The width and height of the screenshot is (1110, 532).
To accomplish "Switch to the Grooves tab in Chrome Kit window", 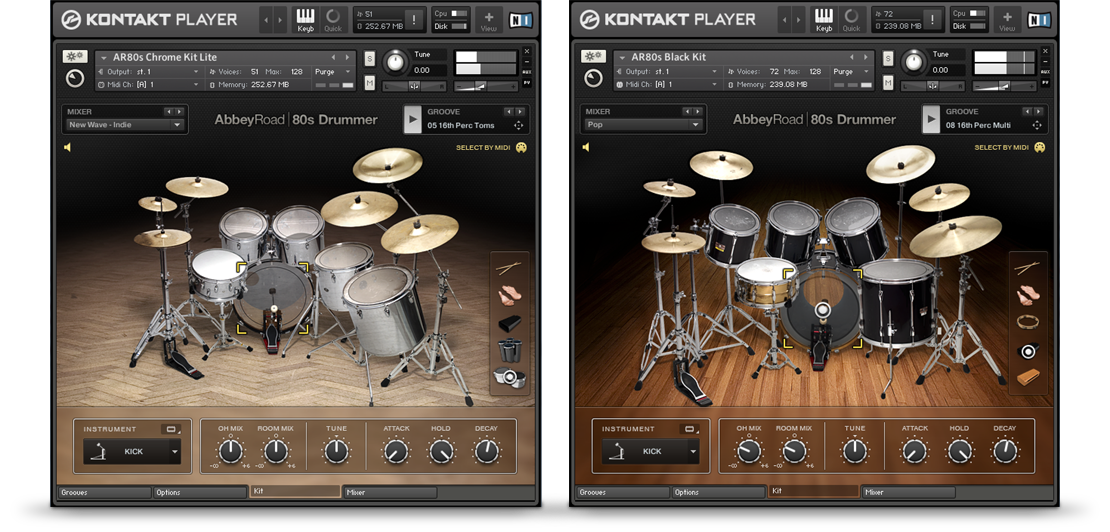I will [104, 492].
